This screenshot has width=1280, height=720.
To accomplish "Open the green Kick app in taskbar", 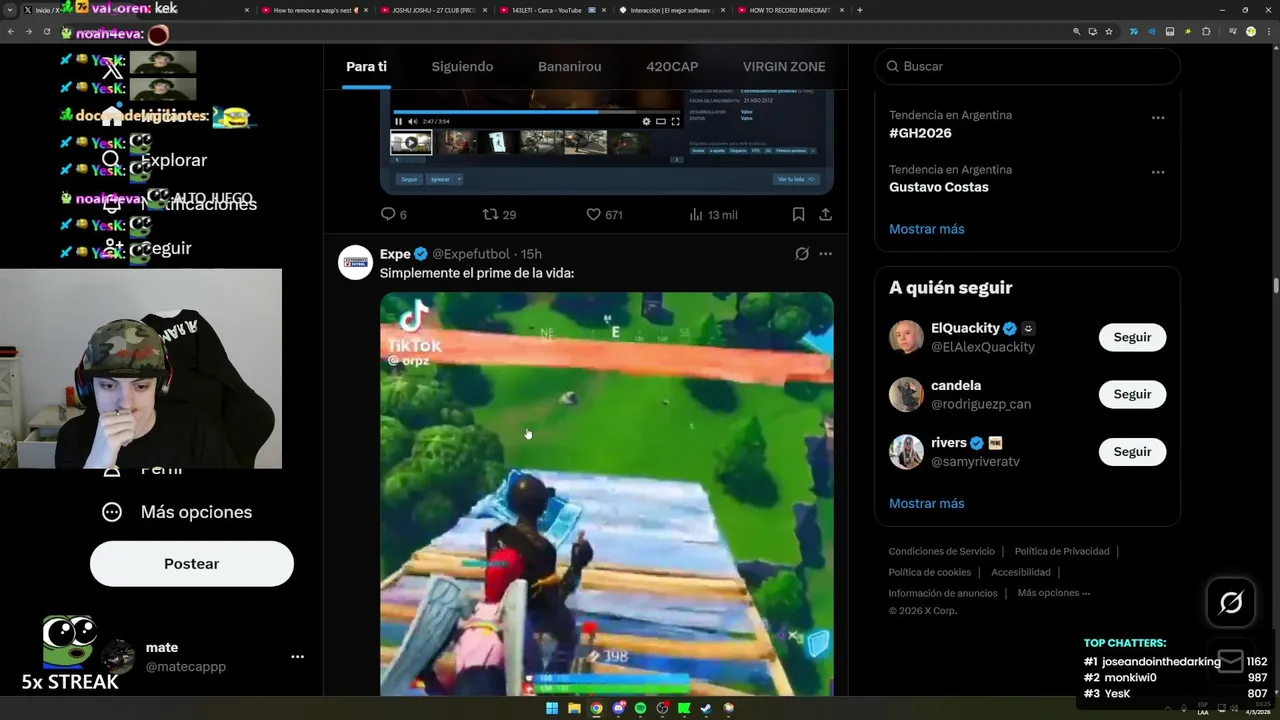I will pos(684,709).
